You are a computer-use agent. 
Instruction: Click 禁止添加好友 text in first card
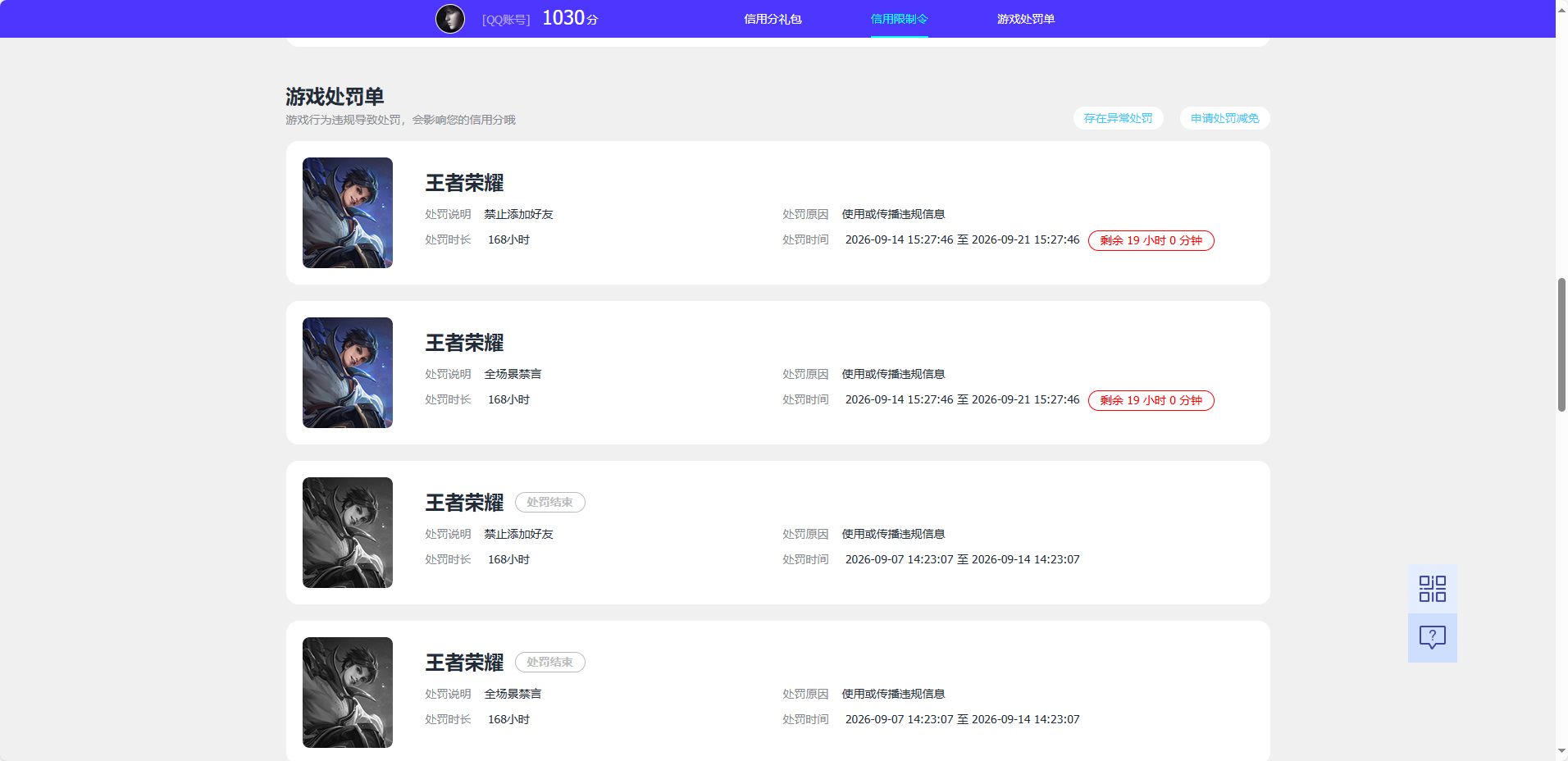(518, 214)
